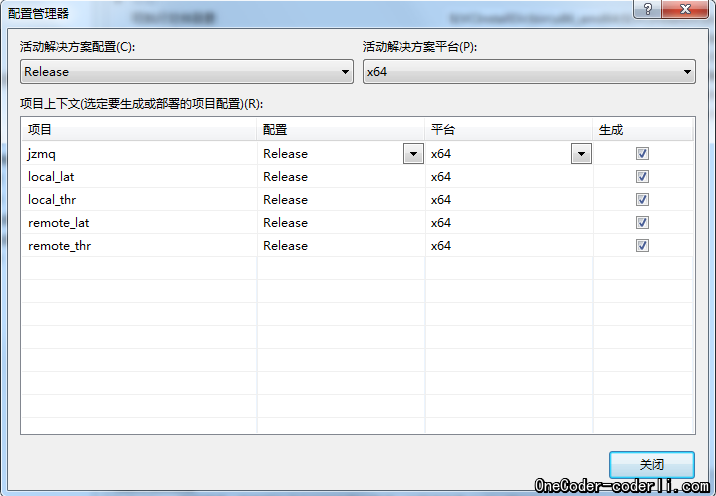Click the 项目 column header
This screenshot has width=716, height=496.
[139, 130]
